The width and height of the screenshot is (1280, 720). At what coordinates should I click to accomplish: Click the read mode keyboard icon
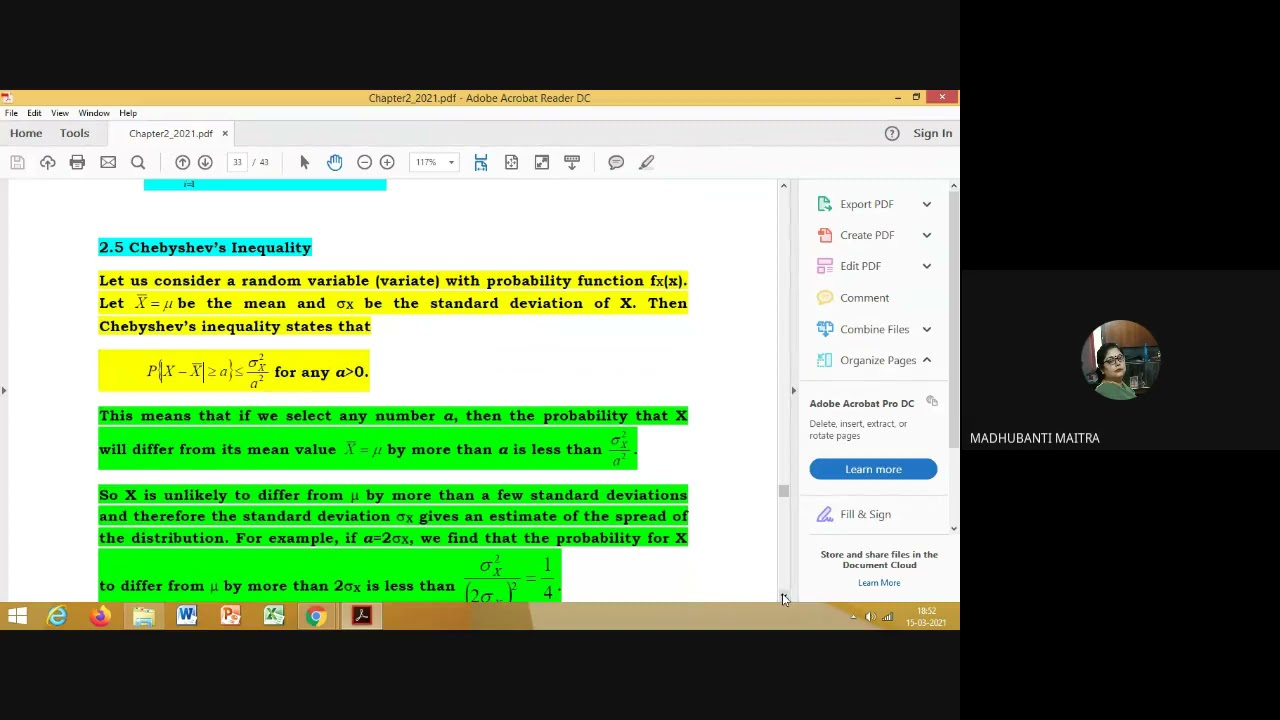coord(572,162)
